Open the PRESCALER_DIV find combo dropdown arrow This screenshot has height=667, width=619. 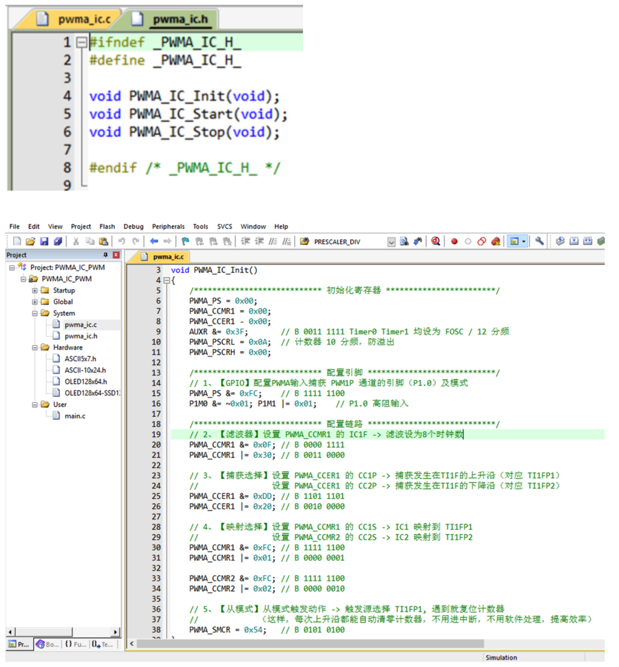(x=391, y=242)
